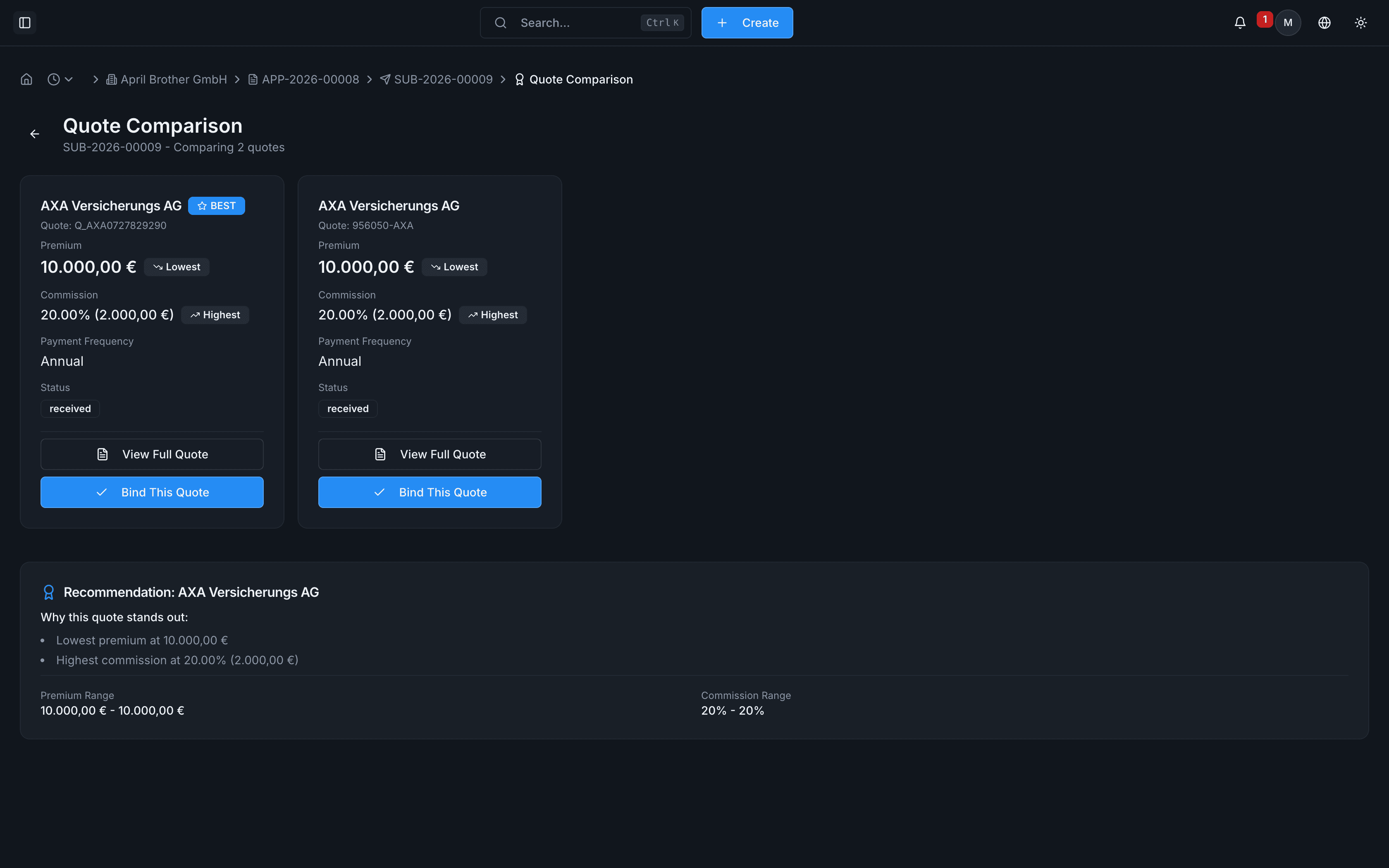
Task: Go to home via breadcrumb icon
Action: tap(26, 79)
